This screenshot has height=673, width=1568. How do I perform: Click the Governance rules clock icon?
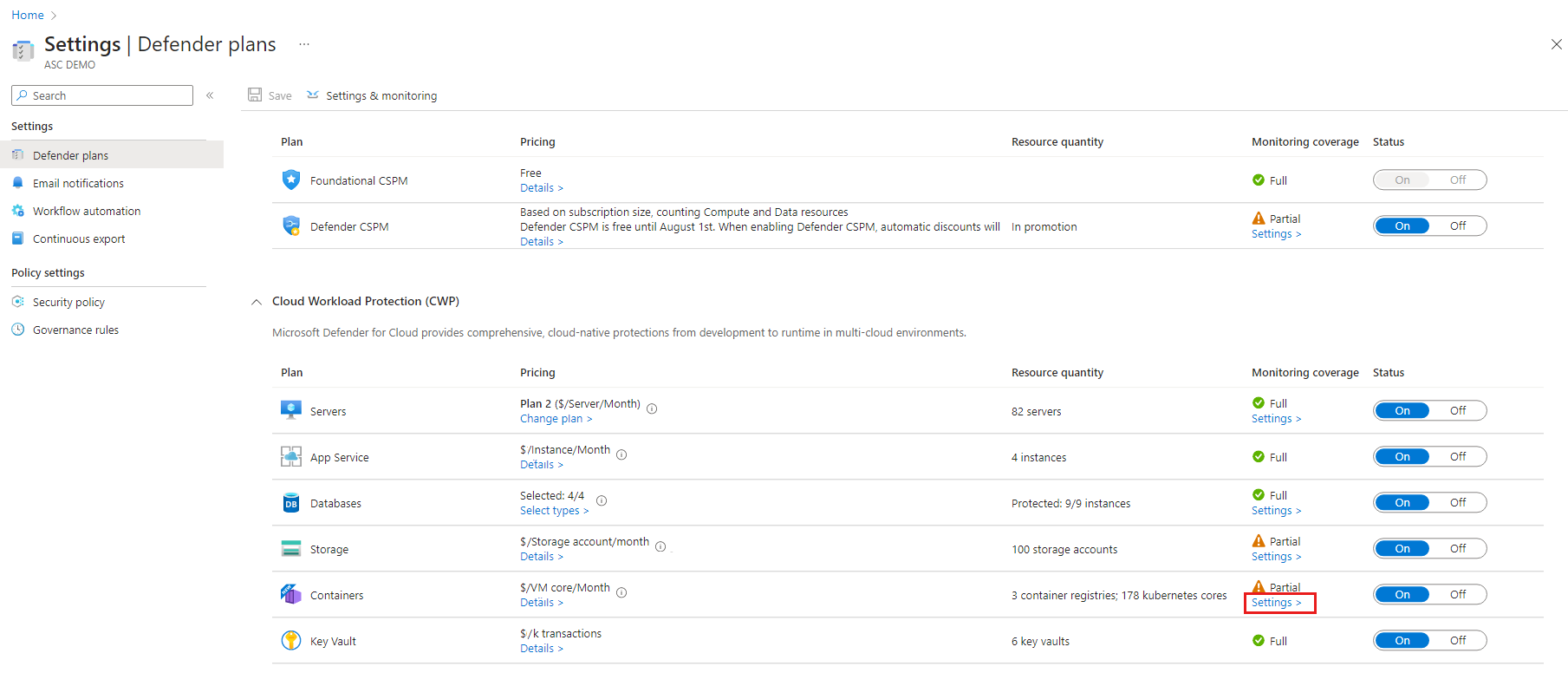[18, 329]
